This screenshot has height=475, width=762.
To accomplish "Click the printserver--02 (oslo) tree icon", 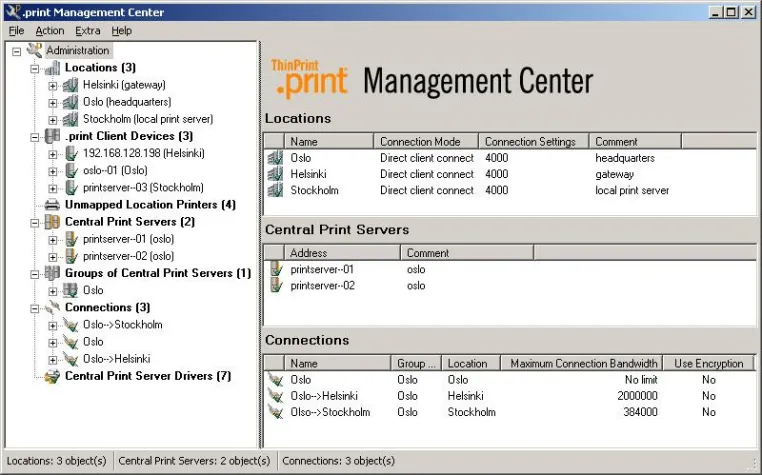I will 71,256.
